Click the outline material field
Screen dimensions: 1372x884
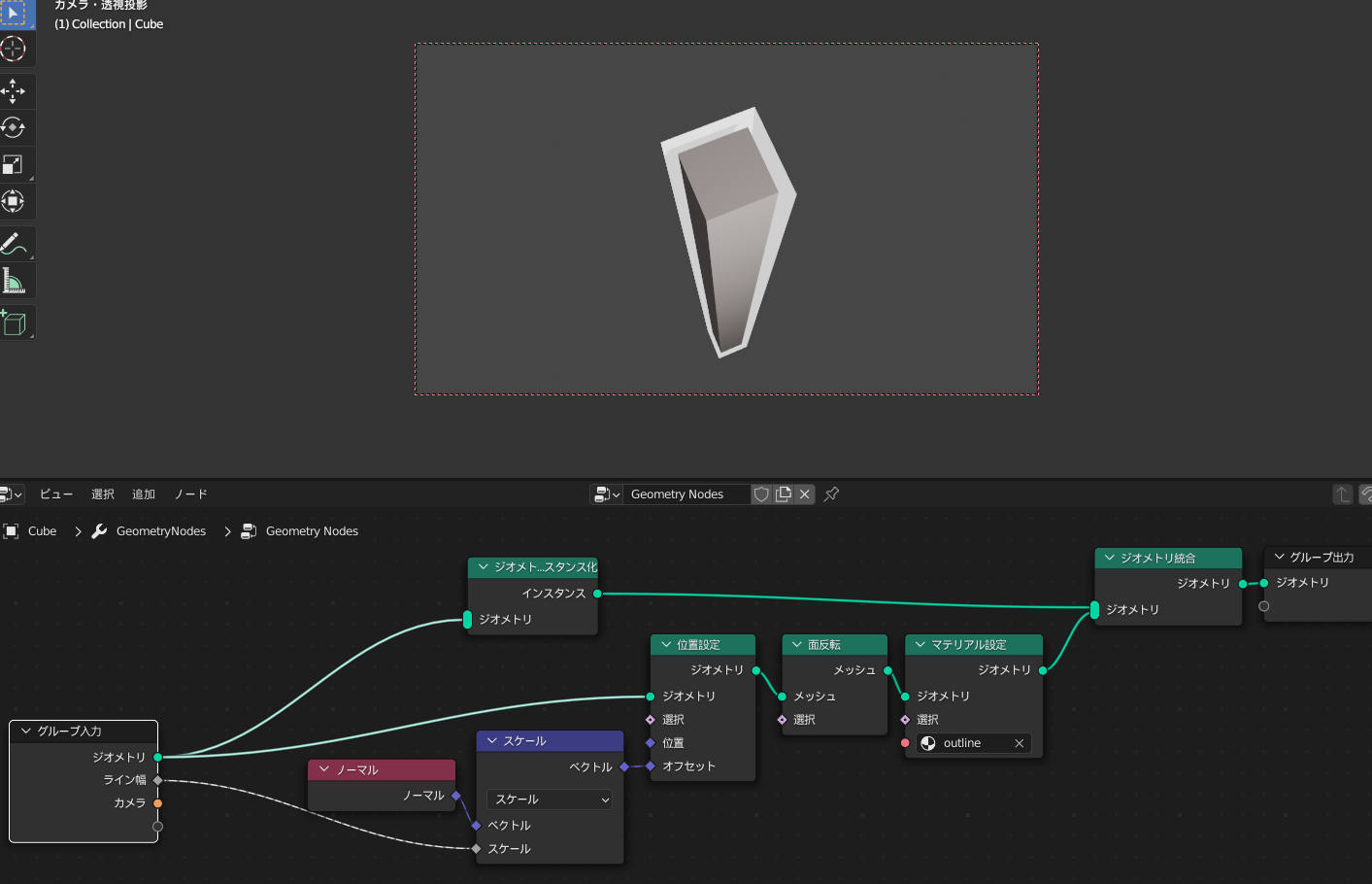click(x=973, y=743)
